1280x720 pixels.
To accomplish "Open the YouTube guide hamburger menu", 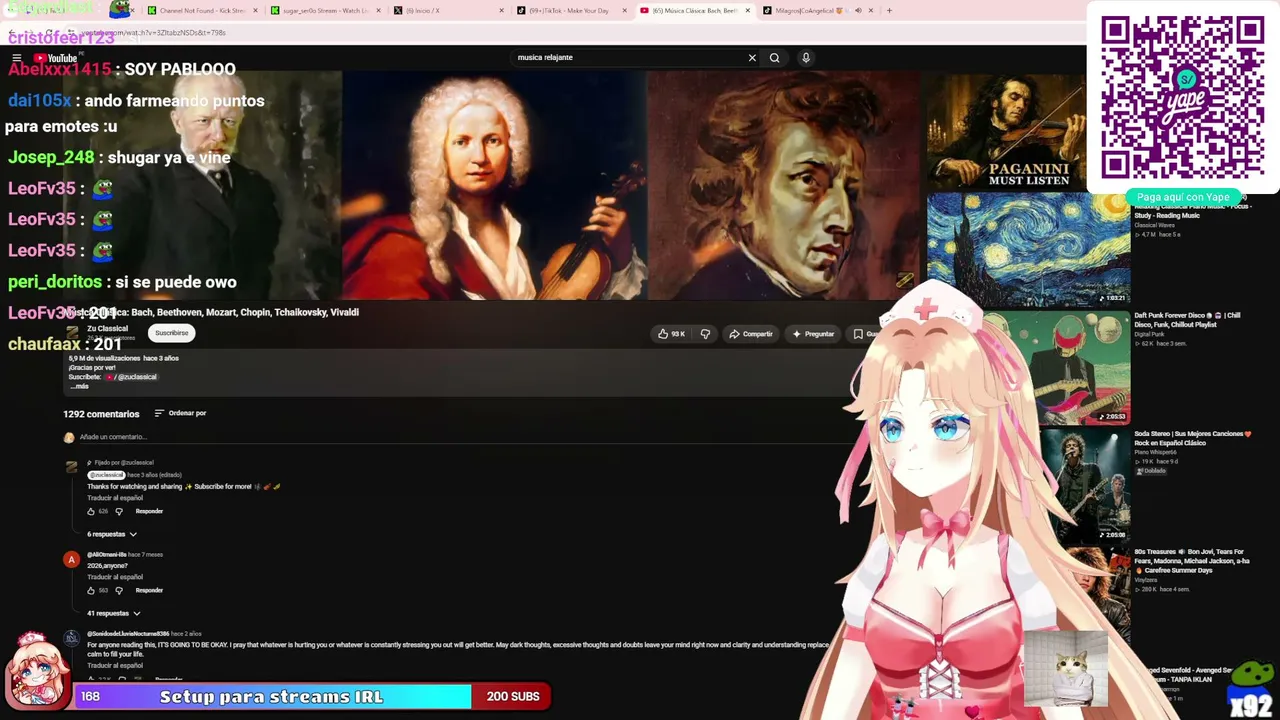I will 17,58.
